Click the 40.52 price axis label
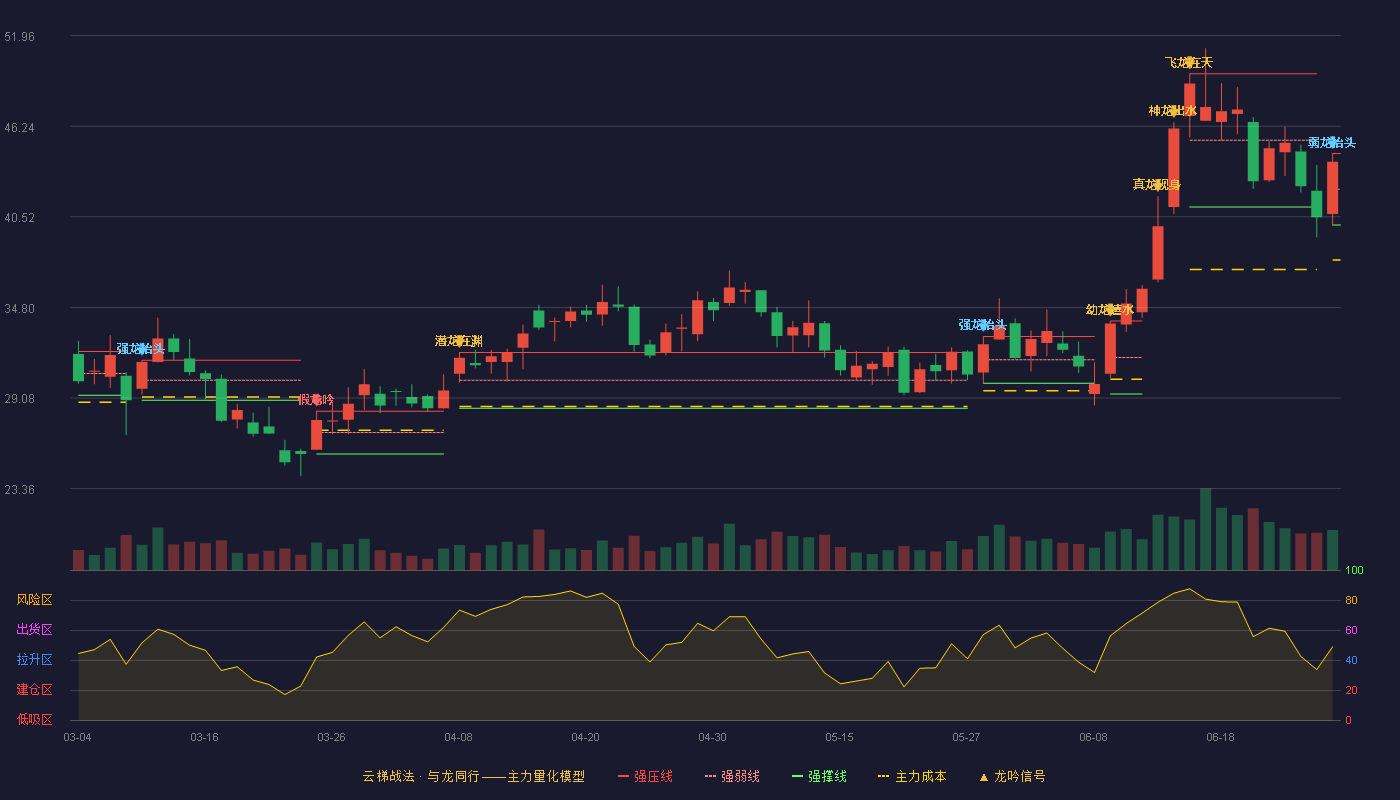This screenshot has height=800, width=1400. [x=20, y=218]
